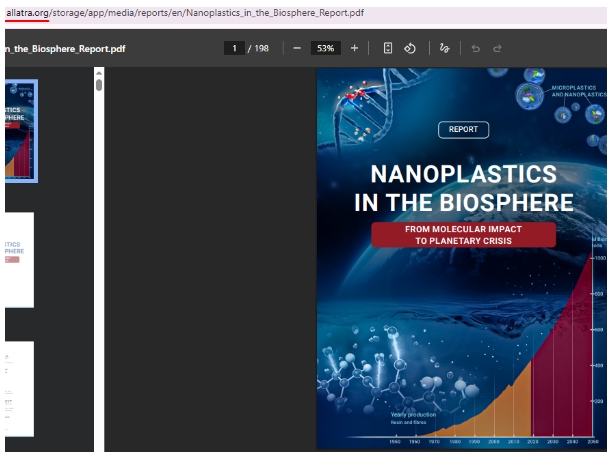
Task: Click the redo arrow in toolbar
Action: pos(497,48)
